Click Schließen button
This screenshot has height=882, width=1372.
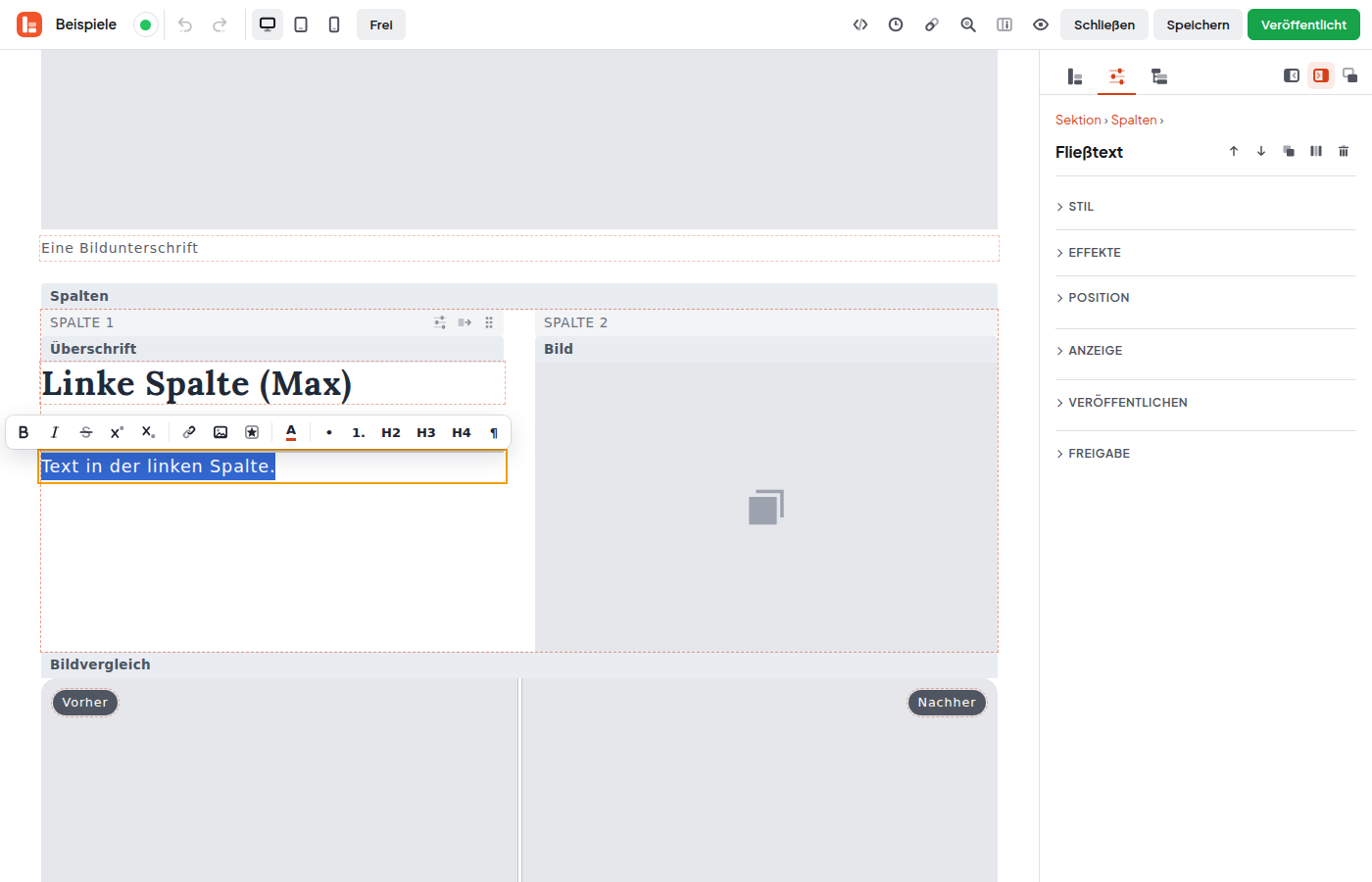click(1104, 24)
